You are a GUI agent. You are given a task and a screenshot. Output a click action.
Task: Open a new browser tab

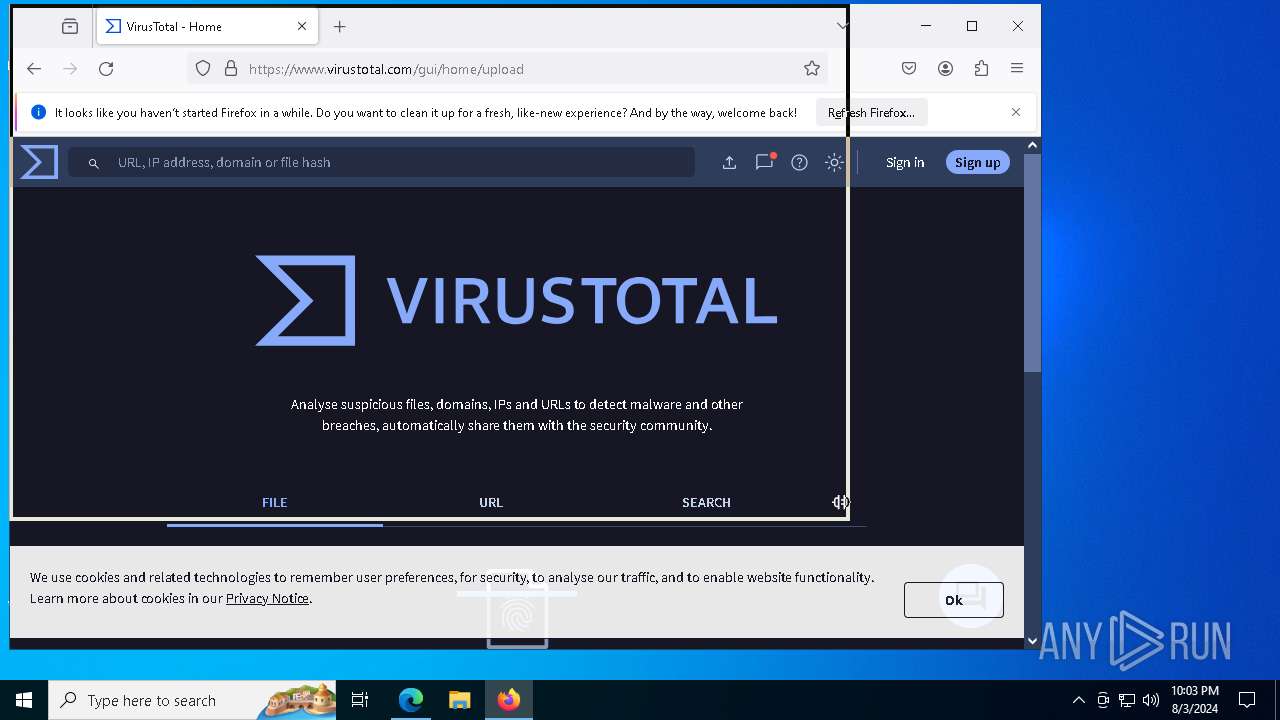[340, 27]
